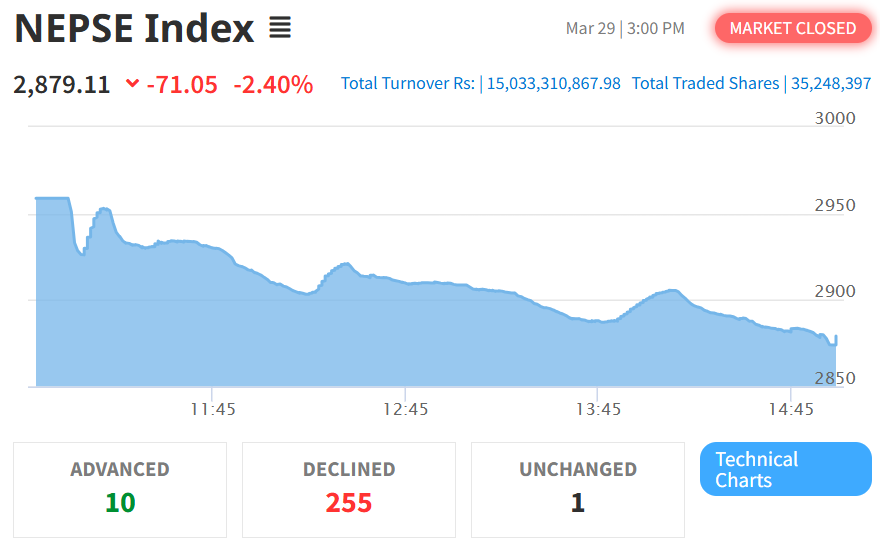The width and height of the screenshot is (880, 544).
Task: Click the 2,879.11 index value
Action: [x=62, y=84]
